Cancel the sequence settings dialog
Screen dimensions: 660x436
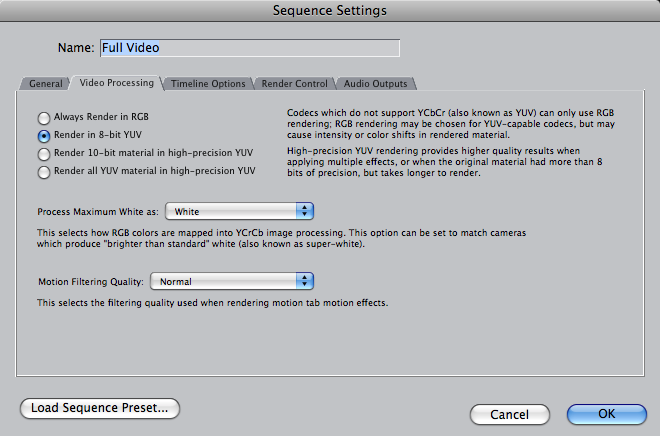(509, 415)
